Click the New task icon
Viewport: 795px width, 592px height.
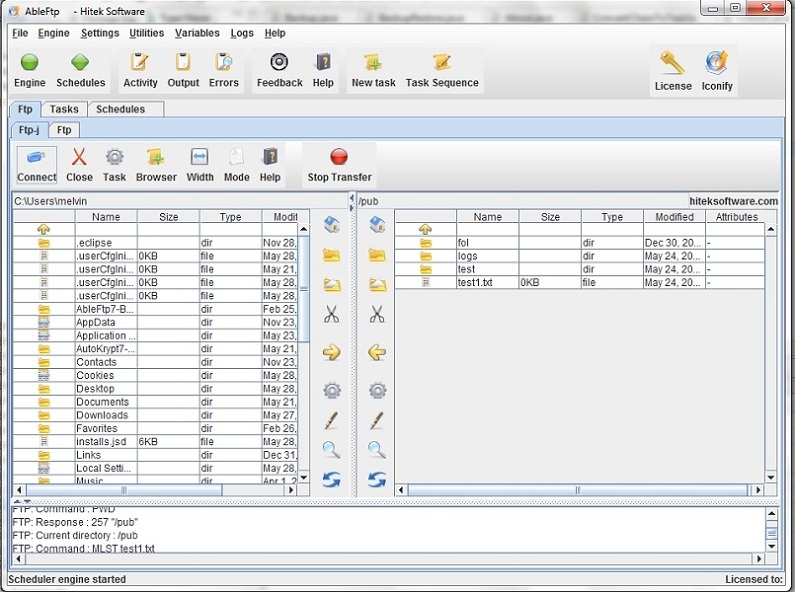point(373,70)
